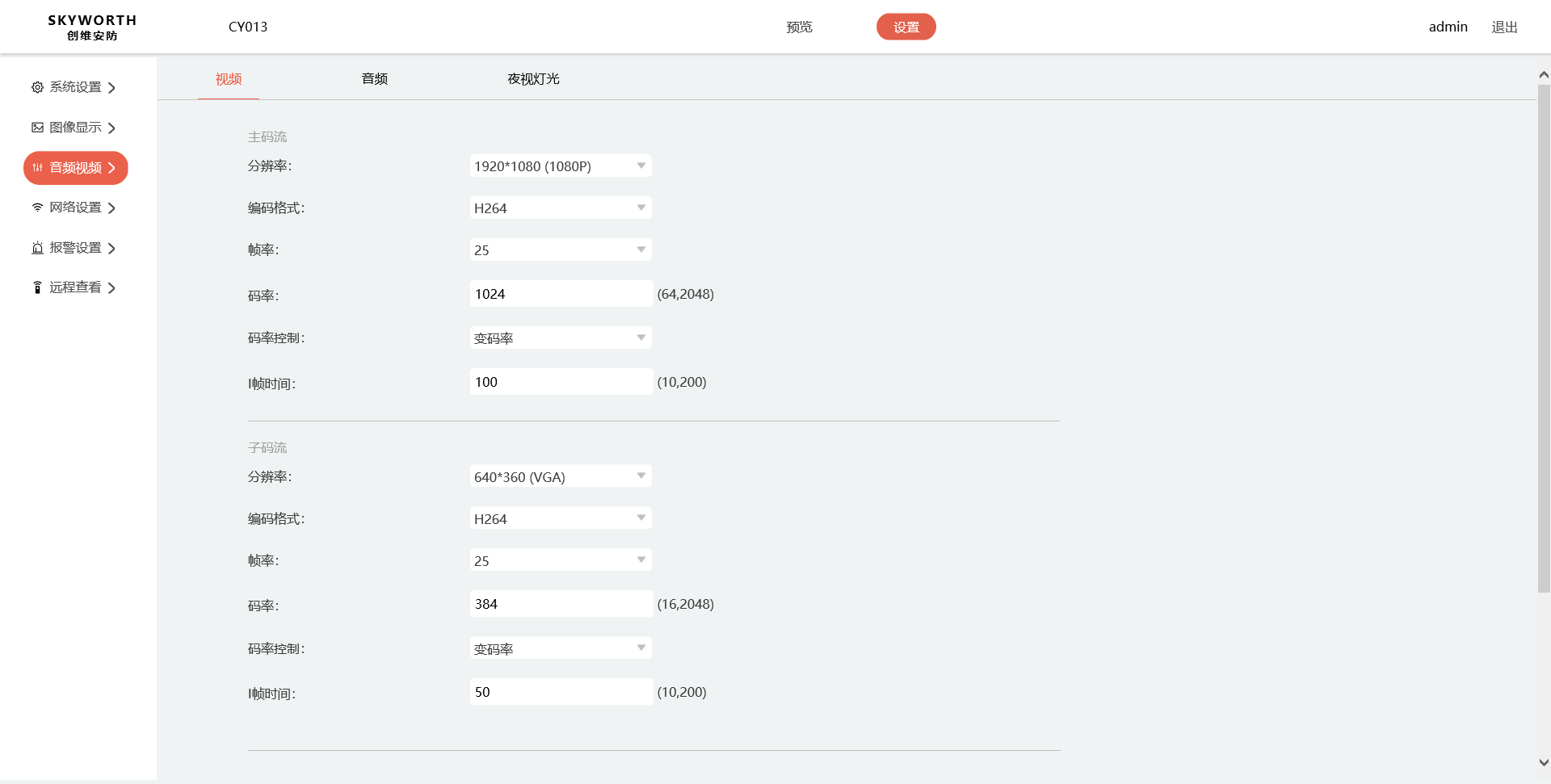Click 退出 to log out
The height and width of the screenshot is (784, 1551).
coord(1504,27)
